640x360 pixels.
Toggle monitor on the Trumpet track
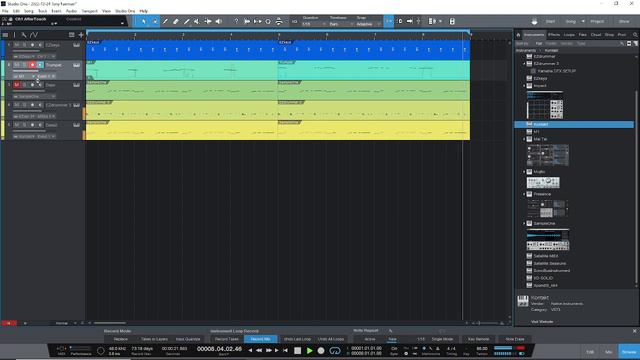(40, 65)
